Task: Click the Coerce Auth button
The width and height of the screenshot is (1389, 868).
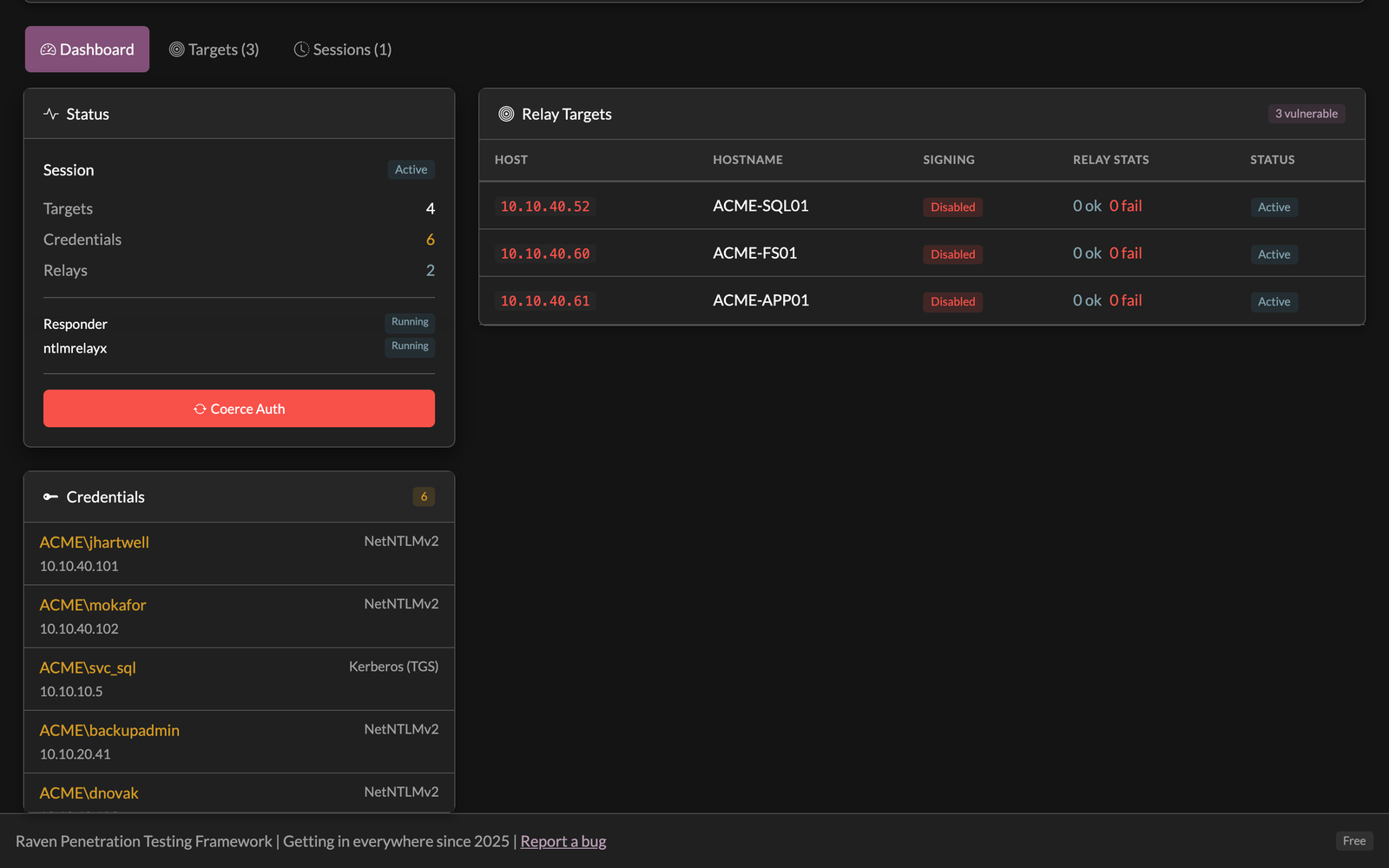Action: [239, 408]
